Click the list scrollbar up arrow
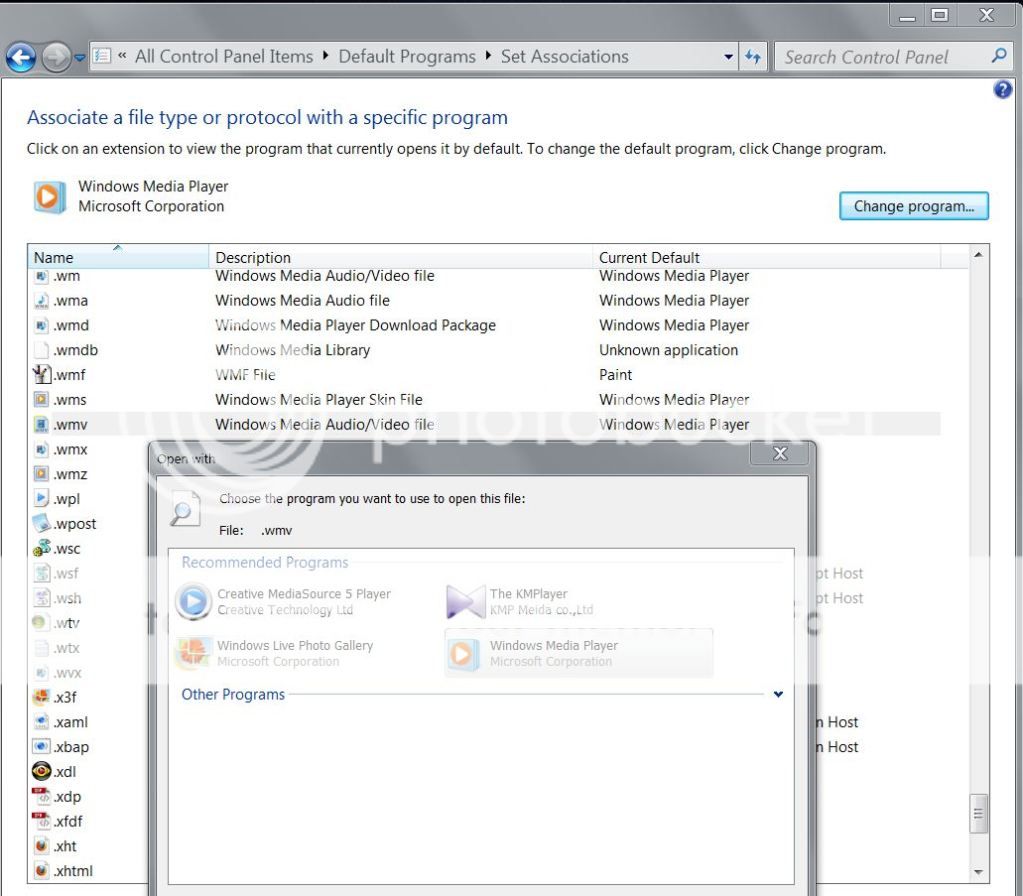 978,255
